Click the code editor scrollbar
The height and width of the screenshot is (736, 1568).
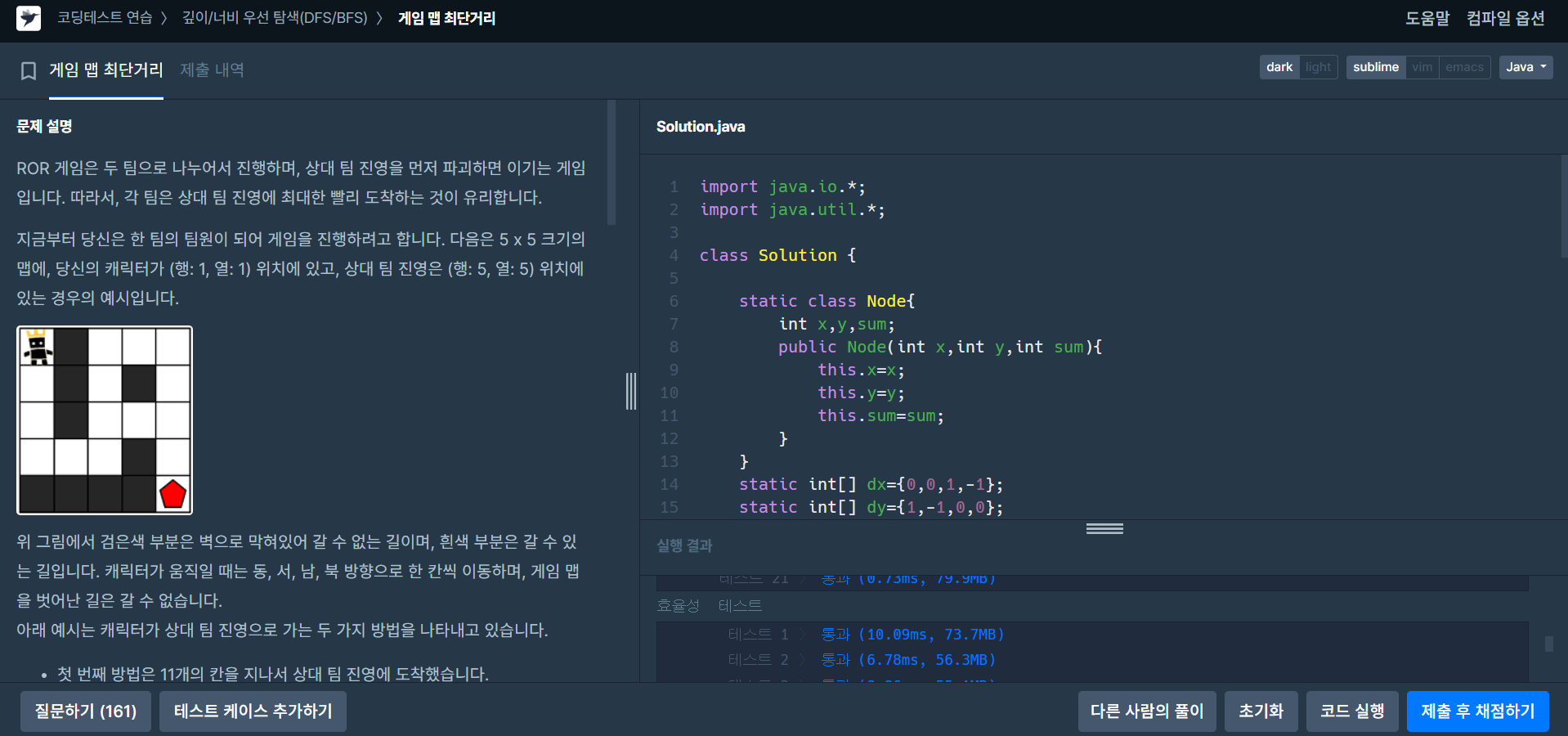1564,207
